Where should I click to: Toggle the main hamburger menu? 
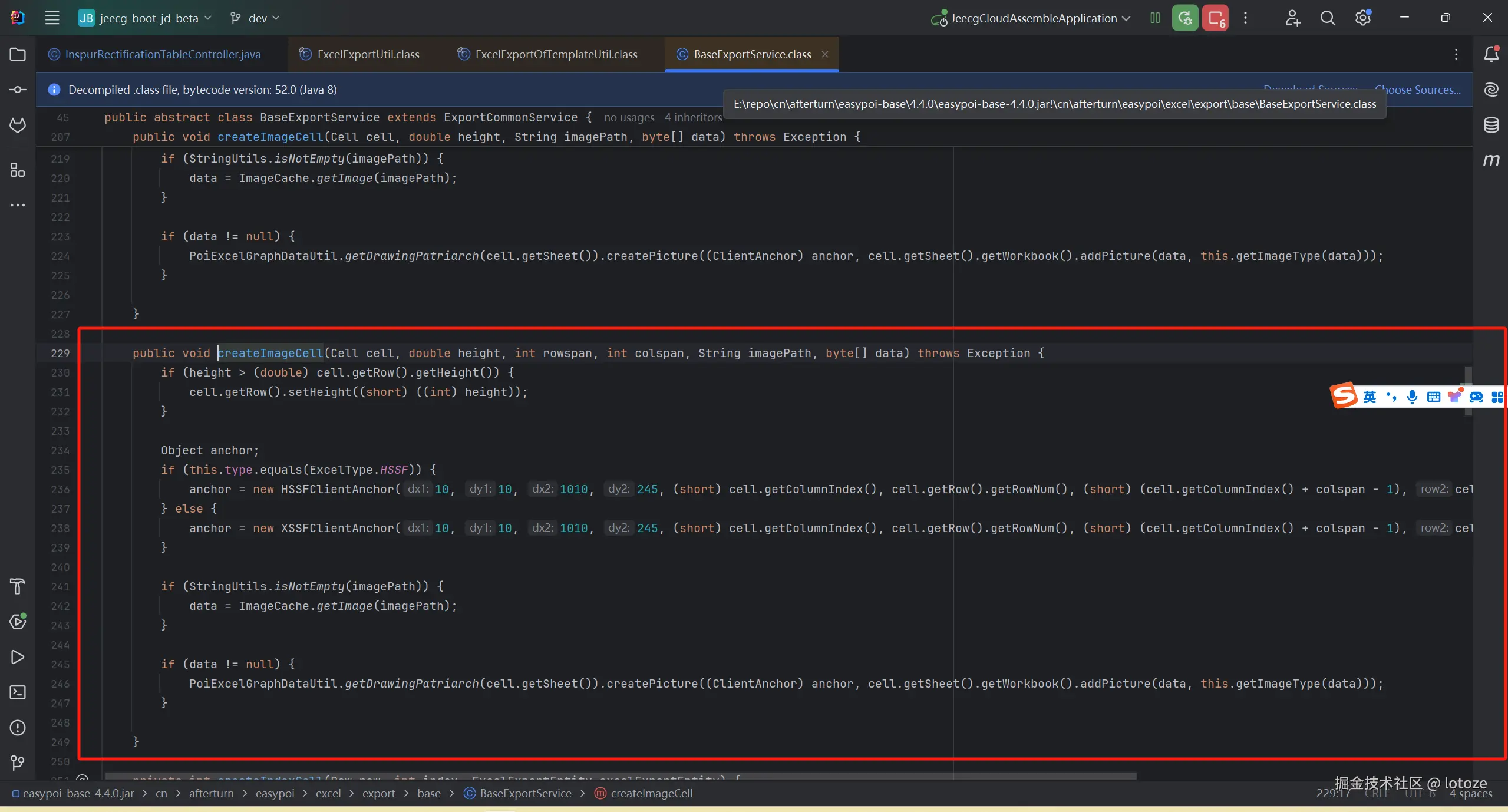click(52, 18)
